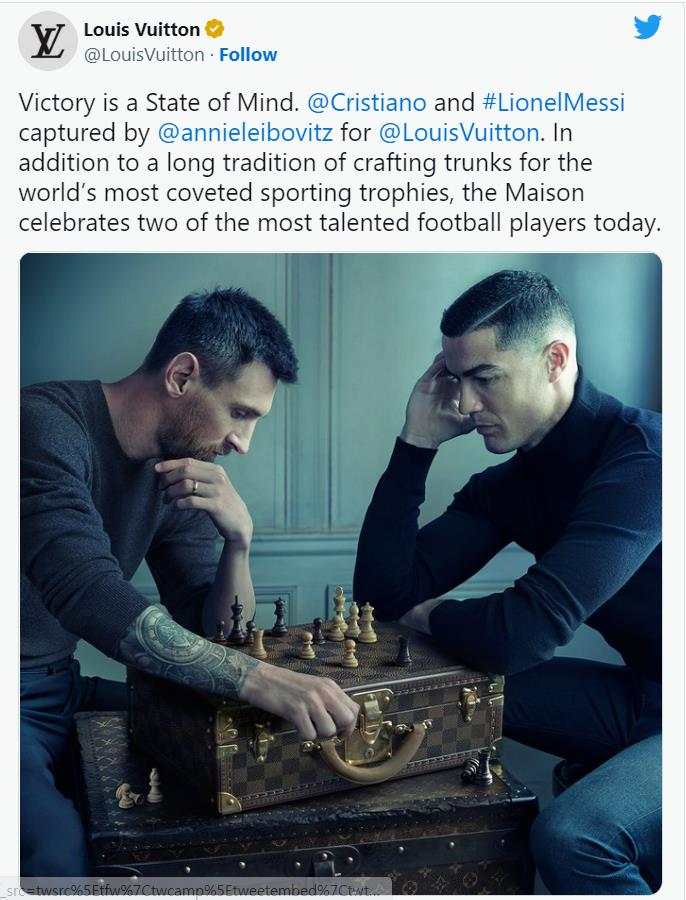
Task: Click the fallen pale chess pieces on lower trunk
Action: pyautogui.click(x=139, y=788)
